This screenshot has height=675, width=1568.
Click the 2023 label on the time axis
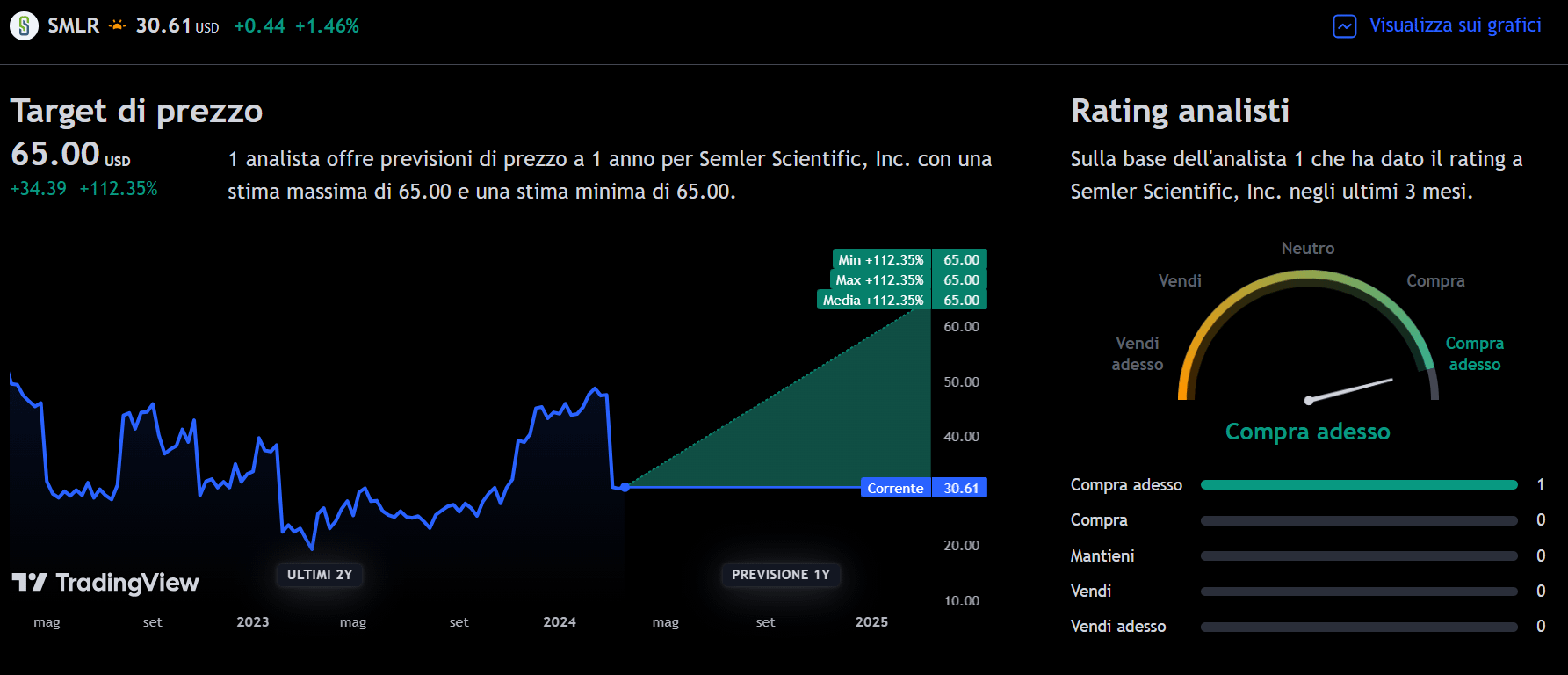(253, 622)
